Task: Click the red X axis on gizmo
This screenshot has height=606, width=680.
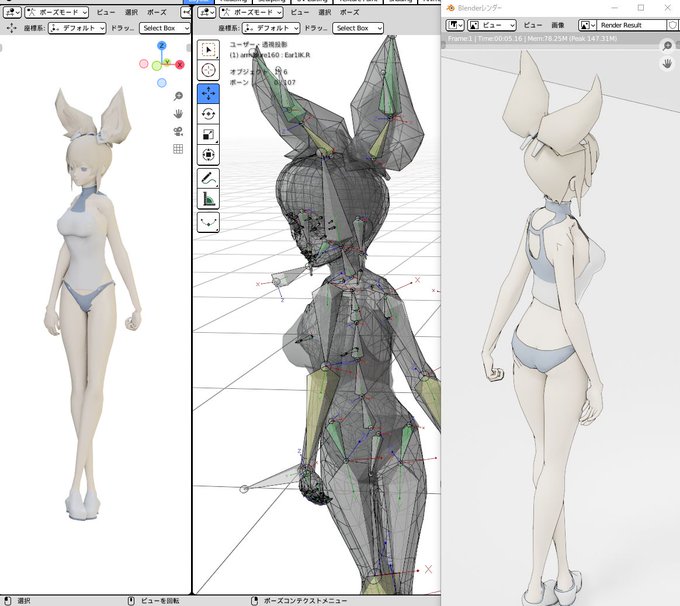Action: (x=180, y=65)
